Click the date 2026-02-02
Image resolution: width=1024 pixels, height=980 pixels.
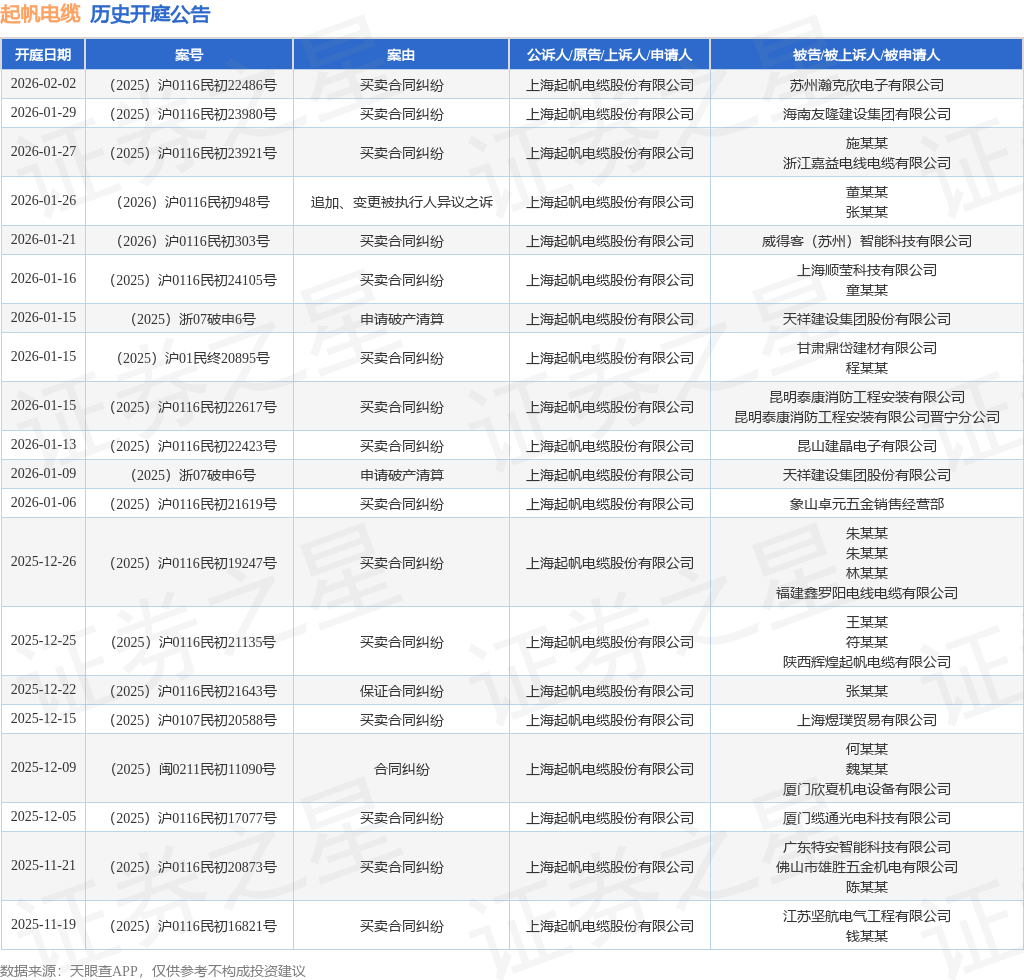[43, 84]
